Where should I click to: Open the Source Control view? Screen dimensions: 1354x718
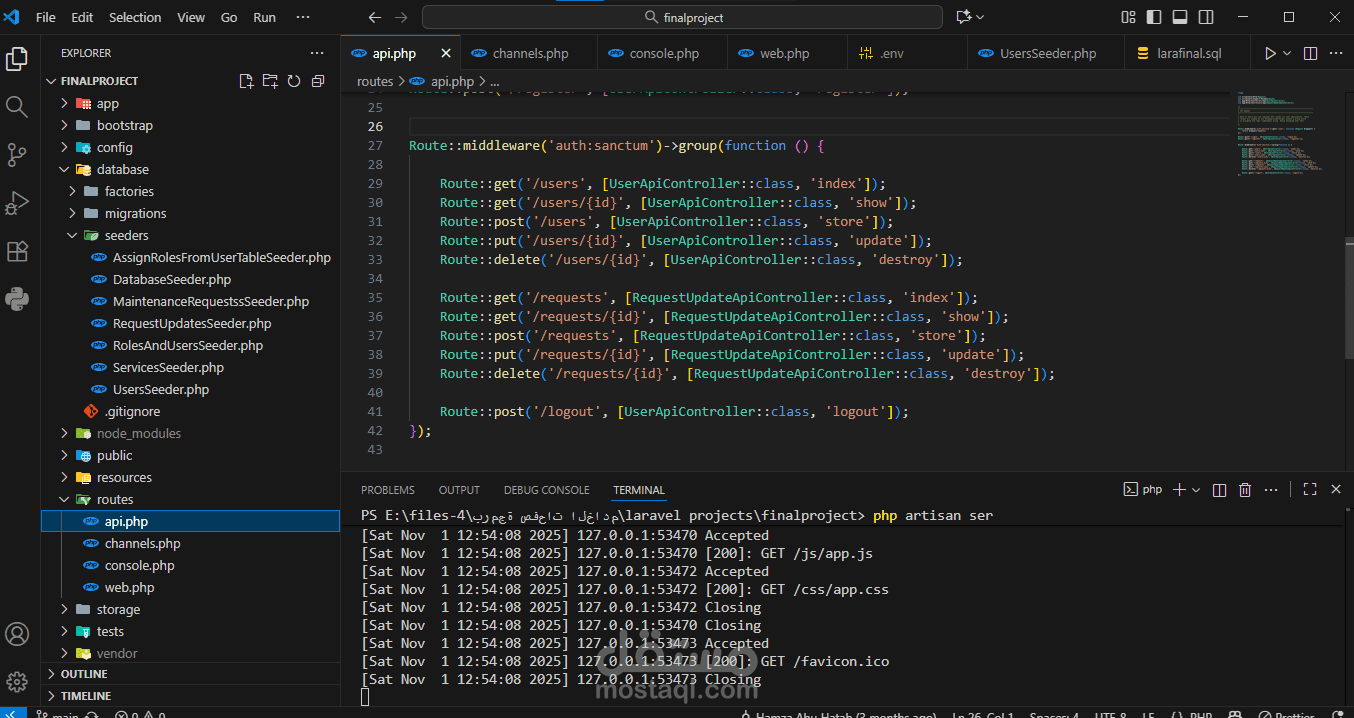pyautogui.click(x=17, y=155)
